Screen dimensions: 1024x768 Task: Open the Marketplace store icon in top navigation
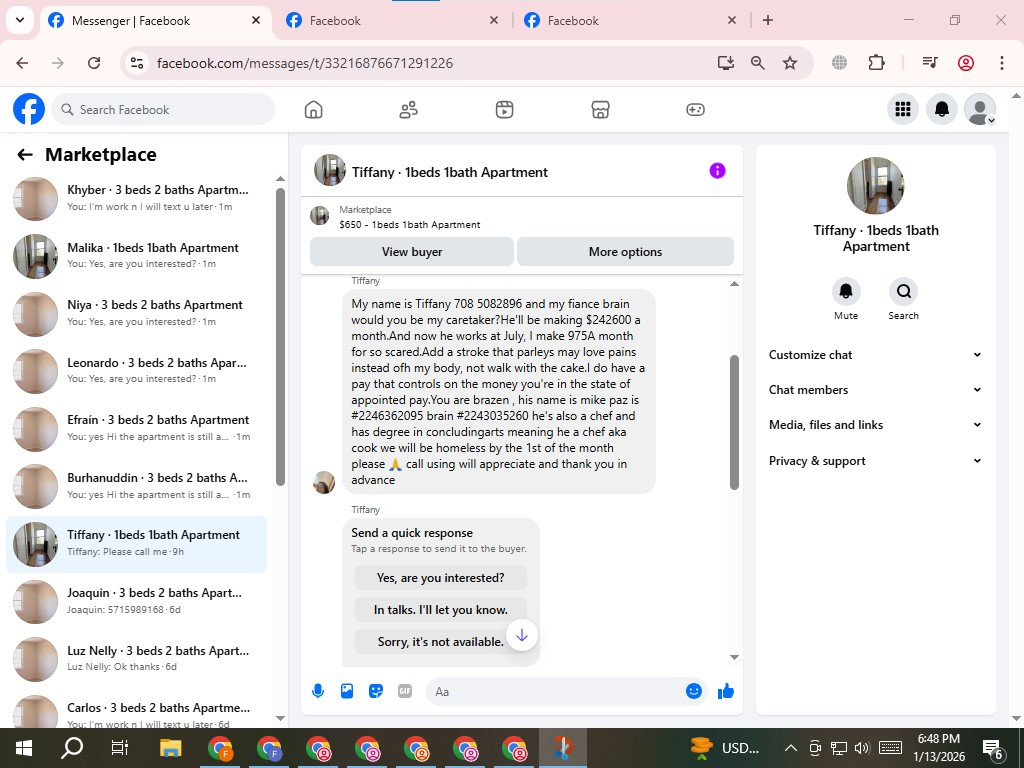(600, 110)
